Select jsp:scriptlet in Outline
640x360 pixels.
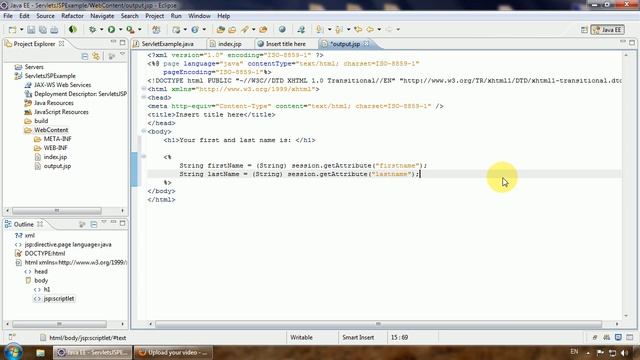[x=59, y=298]
